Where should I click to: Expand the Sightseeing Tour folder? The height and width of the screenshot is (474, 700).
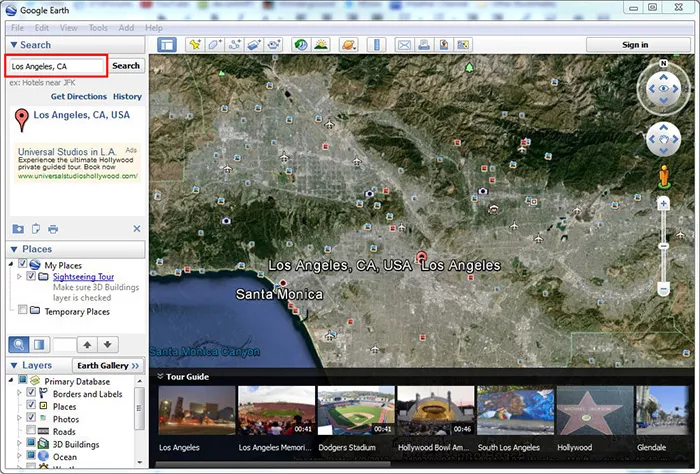point(19,277)
